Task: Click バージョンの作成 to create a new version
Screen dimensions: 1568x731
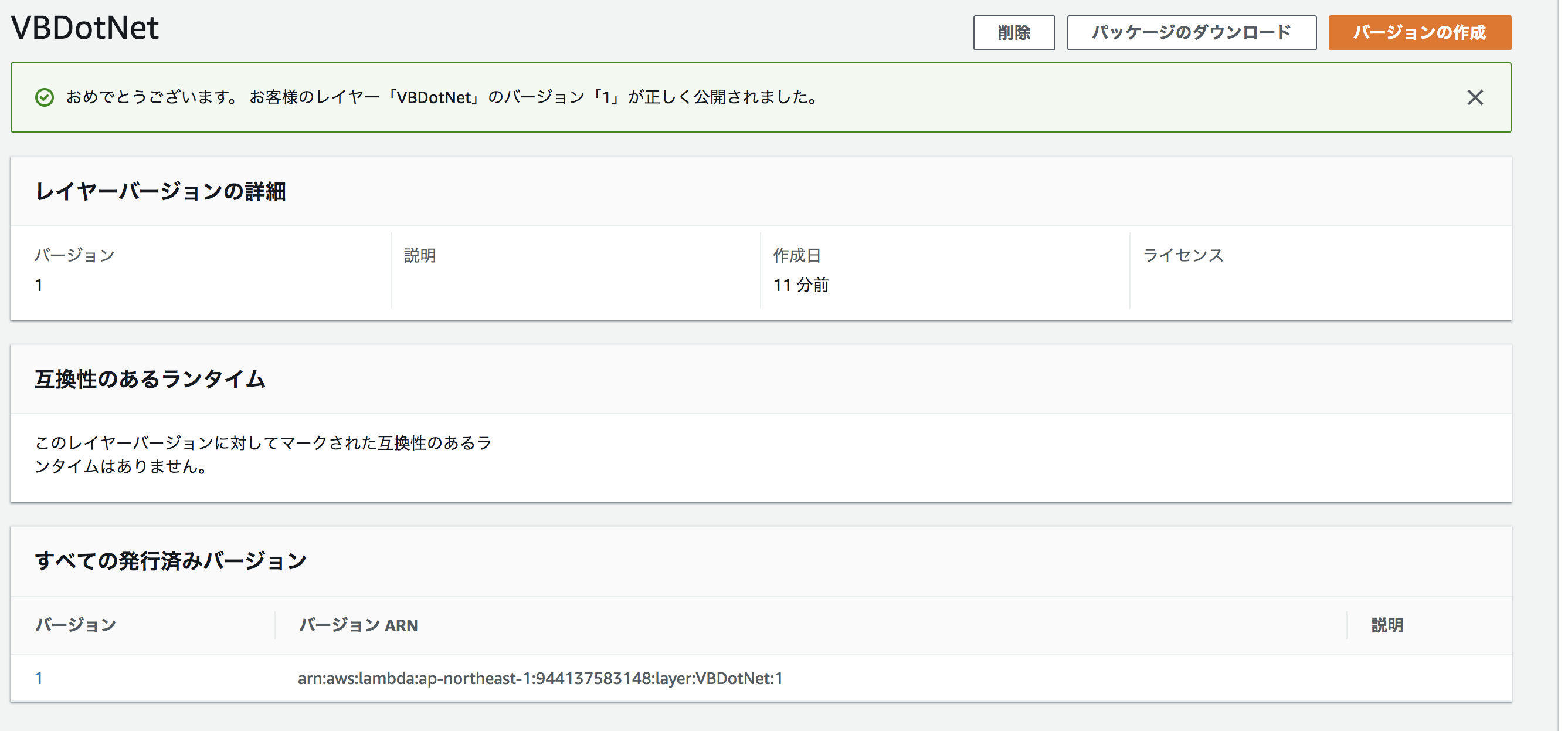Action: click(x=1420, y=33)
